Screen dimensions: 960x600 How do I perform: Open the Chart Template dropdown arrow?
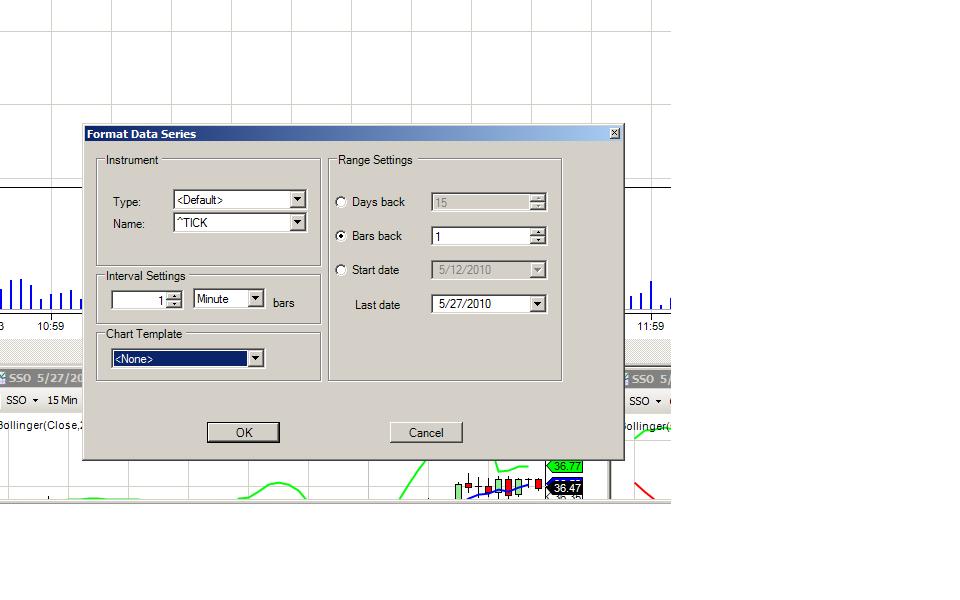pyautogui.click(x=255, y=358)
